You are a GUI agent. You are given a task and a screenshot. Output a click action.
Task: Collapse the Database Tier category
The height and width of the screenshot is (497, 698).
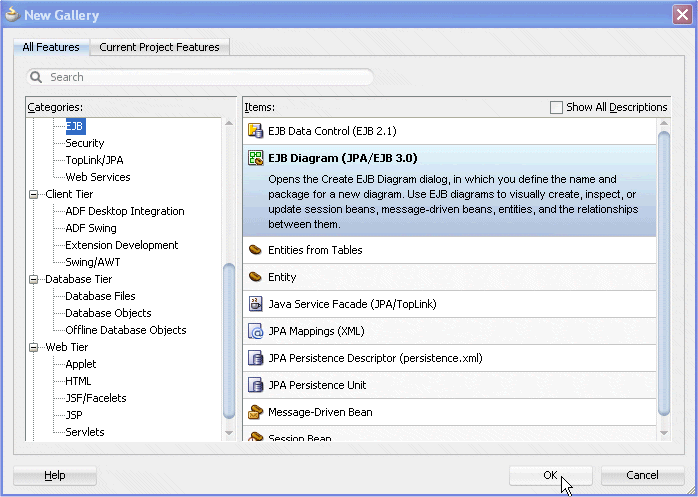[x=34, y=279]
